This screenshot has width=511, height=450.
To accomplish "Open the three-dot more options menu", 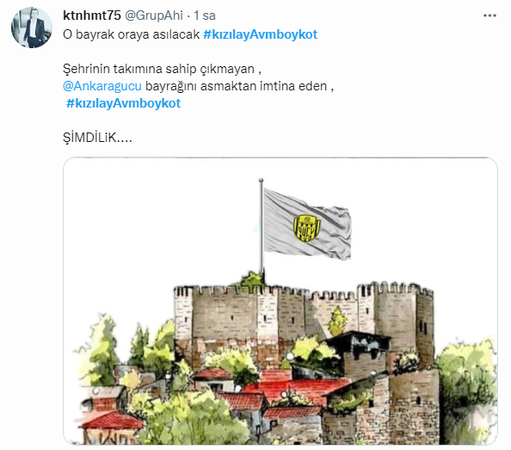I will click(x=490, y=16).
